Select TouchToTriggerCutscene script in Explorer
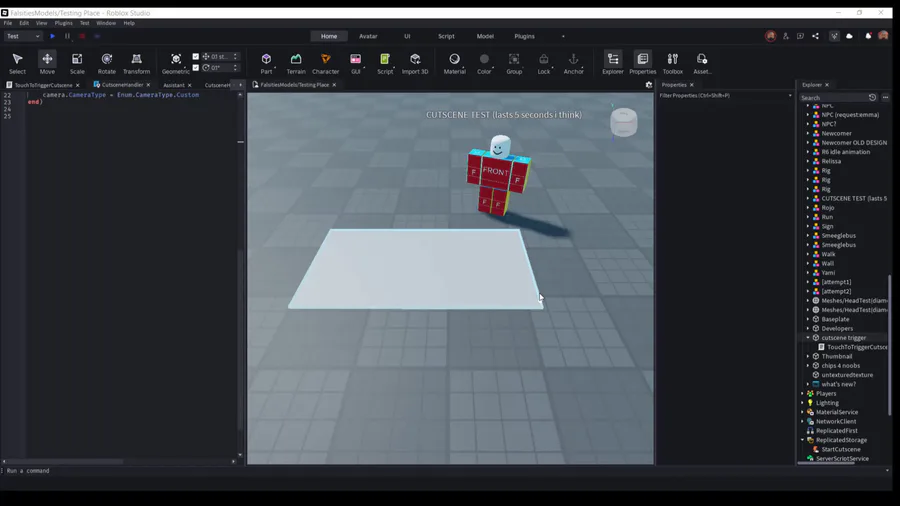 pos(856,347)
